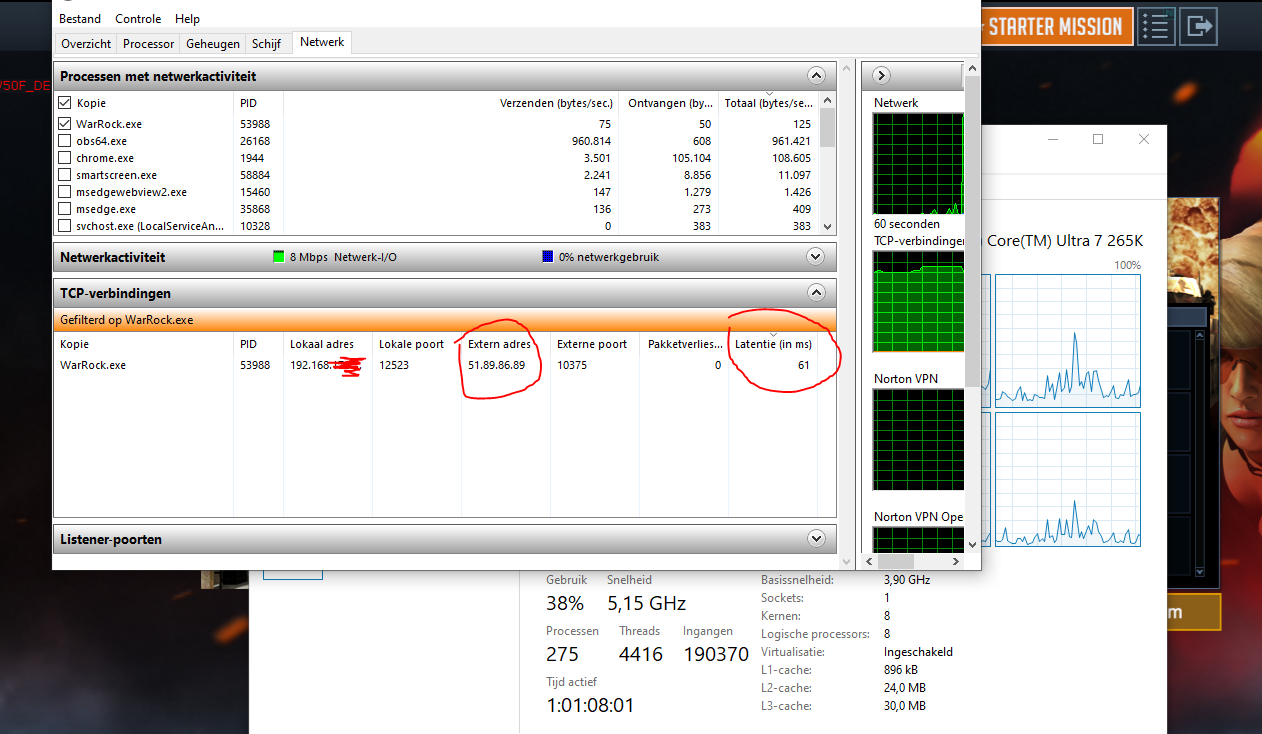Sort TCP list by Latentie (in ms)
1262x734 pixels.
click(773, 344)
